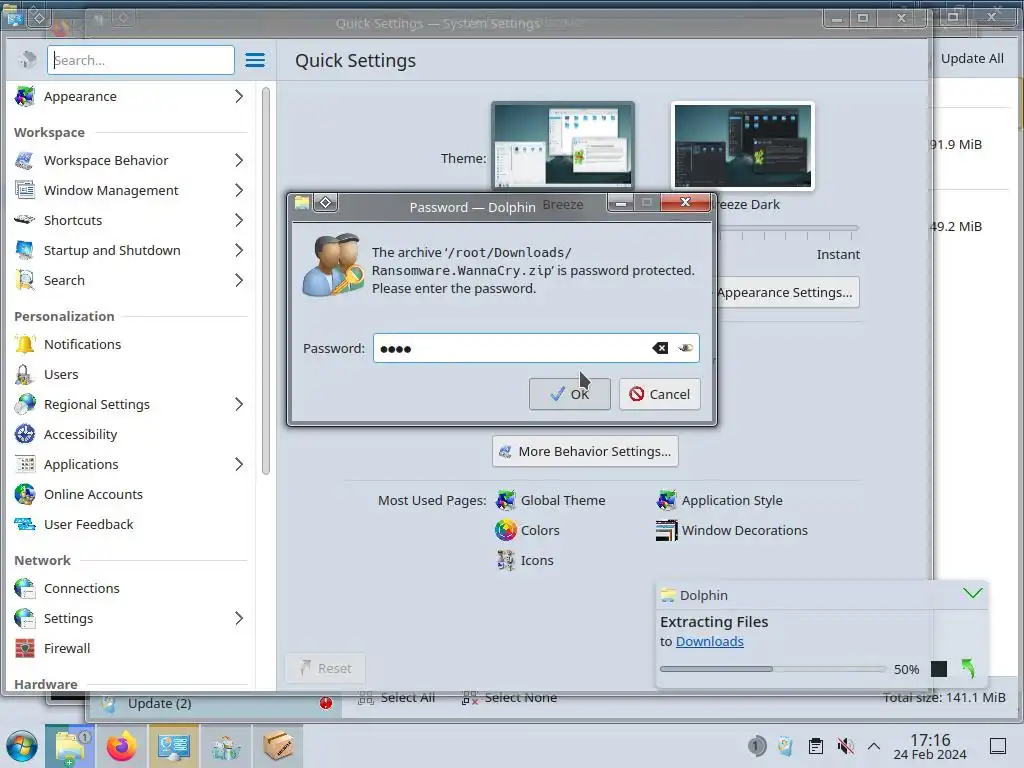Launch Firefox from the taskbar
The height and width of the screenshot is (768, 1024).
pyautogui.click(x=121, y=746)
